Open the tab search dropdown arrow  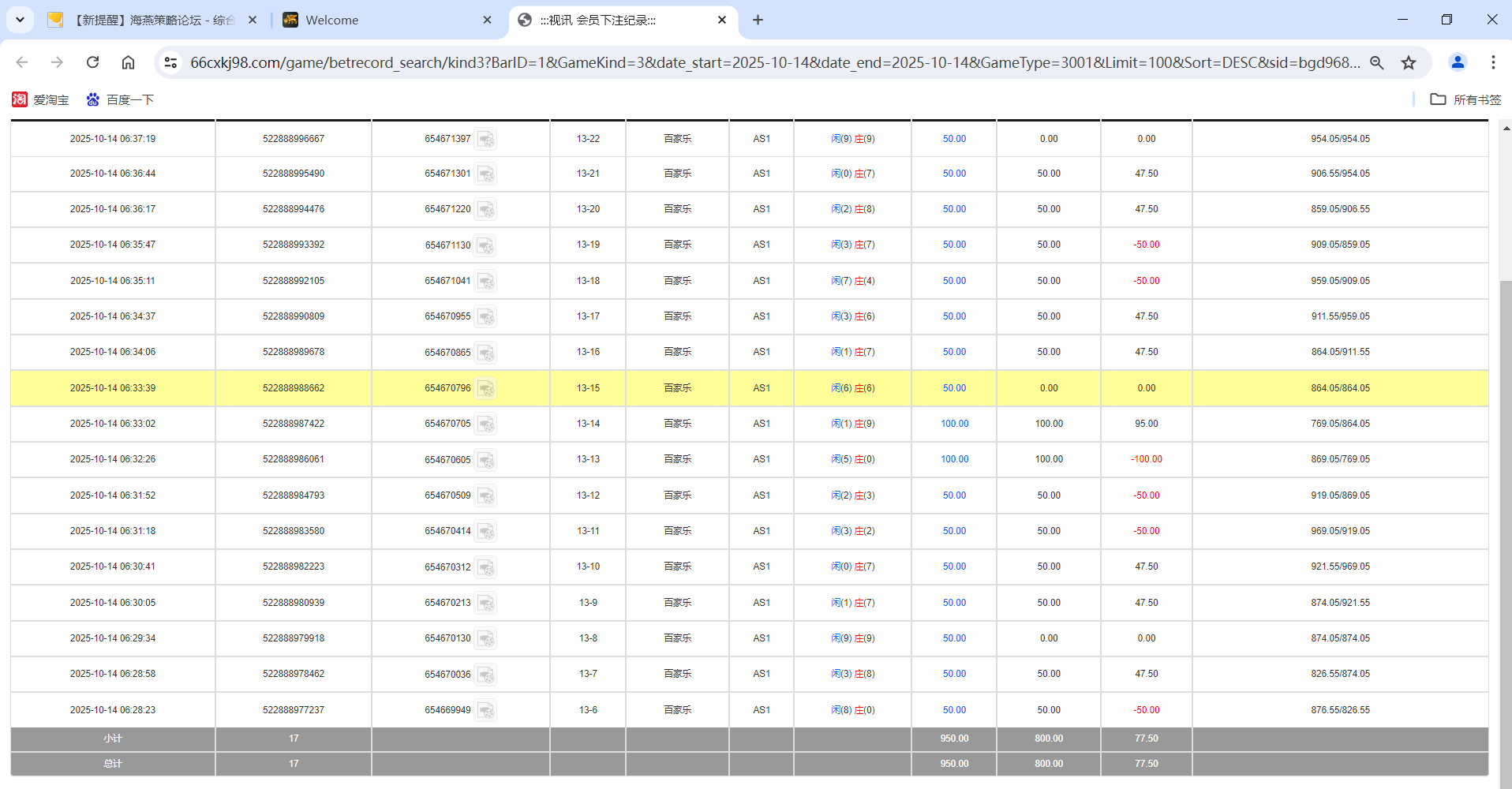pos(20,20)
